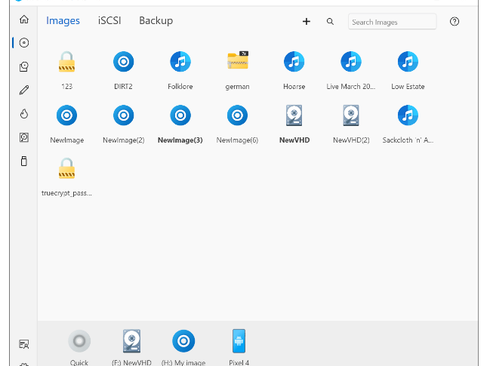Select the Folklore audio image
This screenshot has width=490, height=366.
[x=180, y=70]
